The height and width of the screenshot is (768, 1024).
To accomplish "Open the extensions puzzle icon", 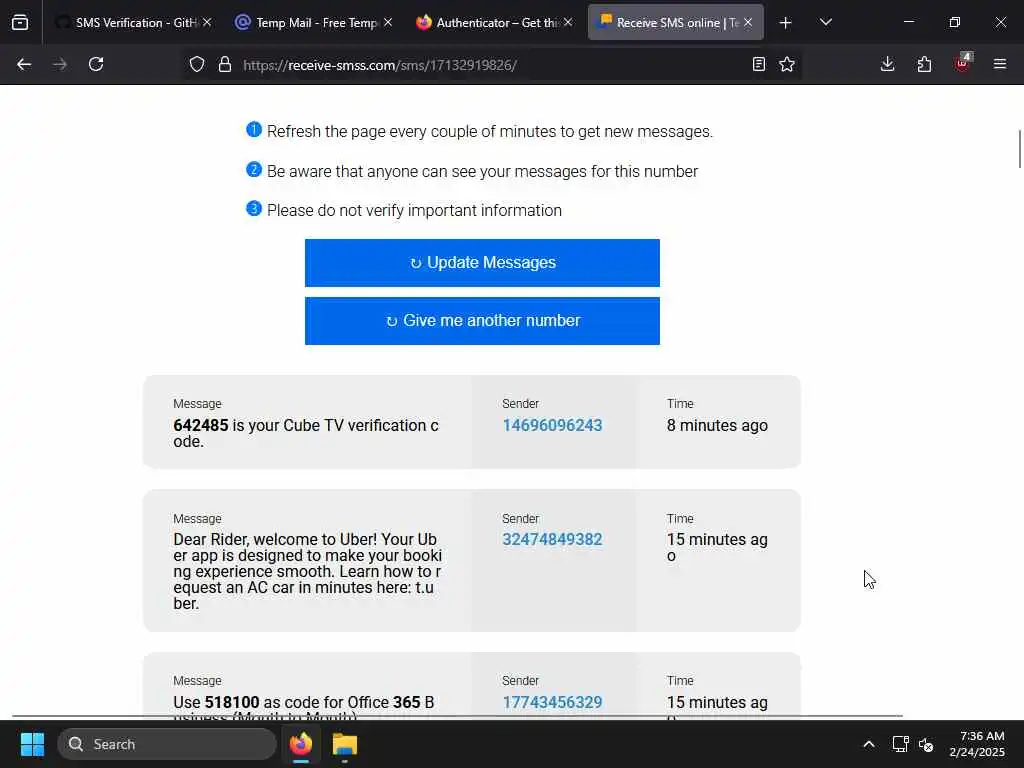I will [x=924, y=65].
